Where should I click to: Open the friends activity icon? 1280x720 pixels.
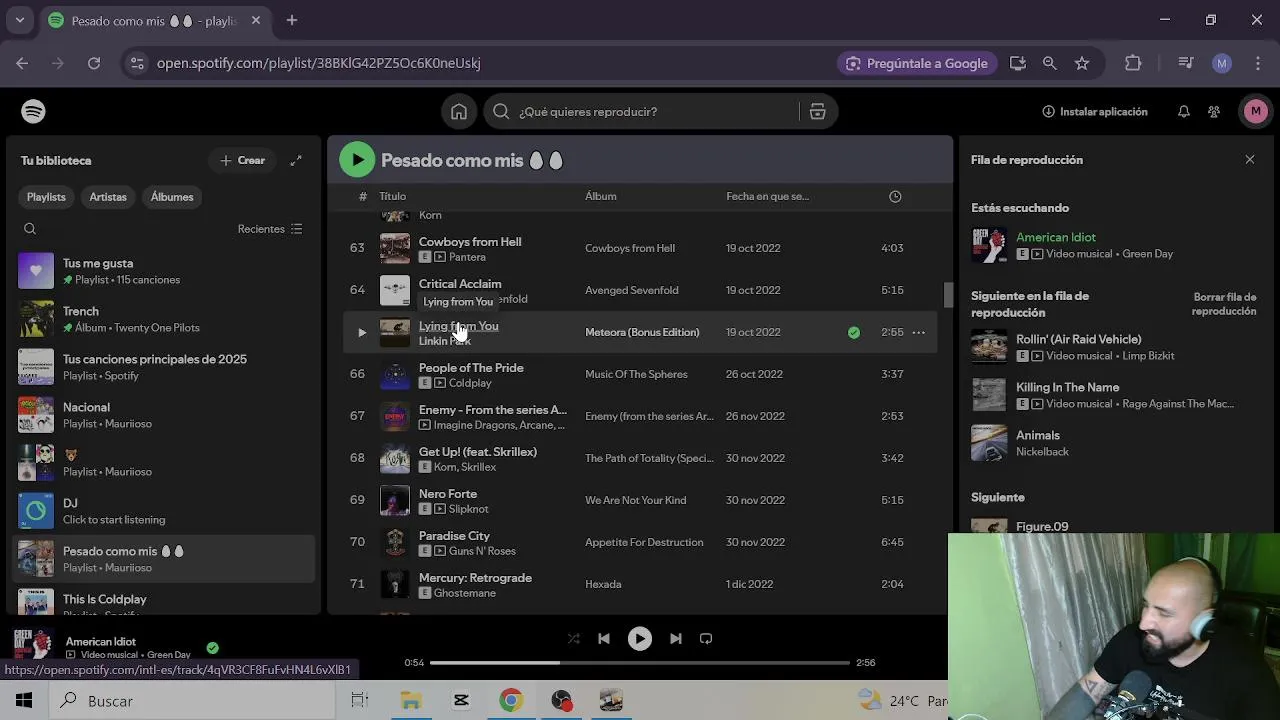pyautogui.click(x=1214, y=112)
